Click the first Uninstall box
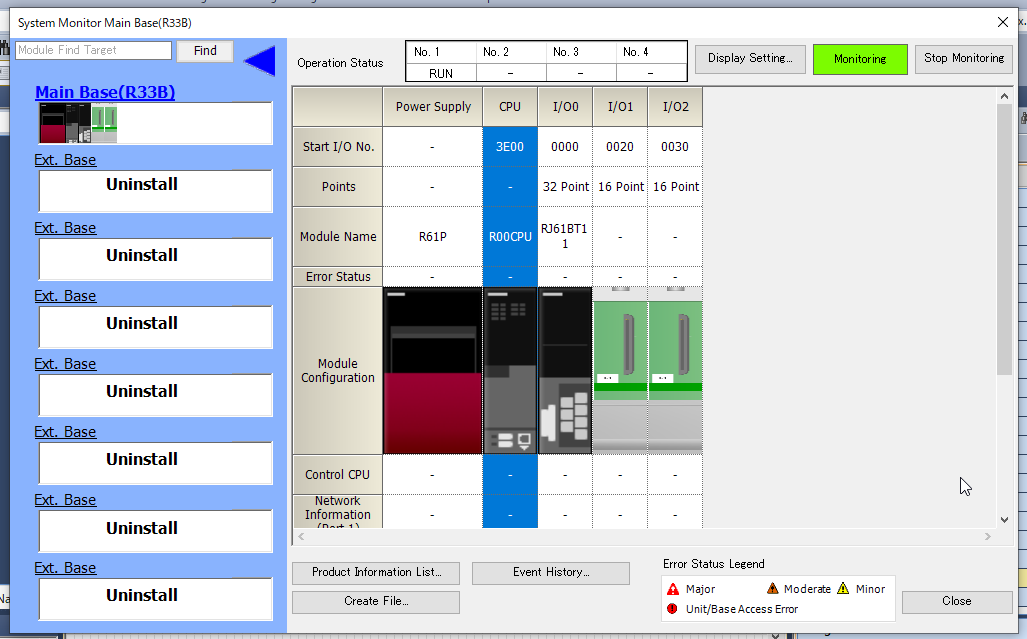Image resolution: width=1027 pixels, height=639 pixels. (156, 191)
